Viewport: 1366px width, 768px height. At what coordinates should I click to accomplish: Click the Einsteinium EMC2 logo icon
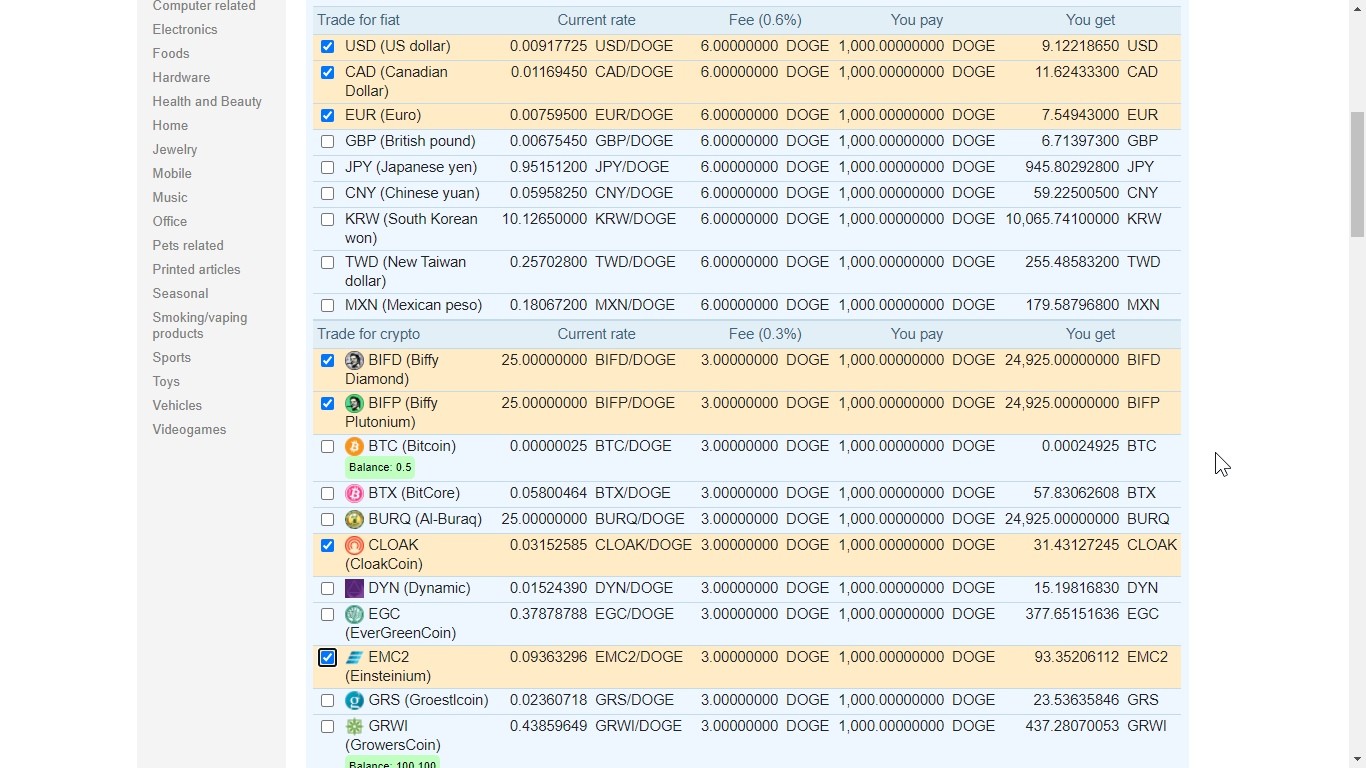[x=354, y=658]
